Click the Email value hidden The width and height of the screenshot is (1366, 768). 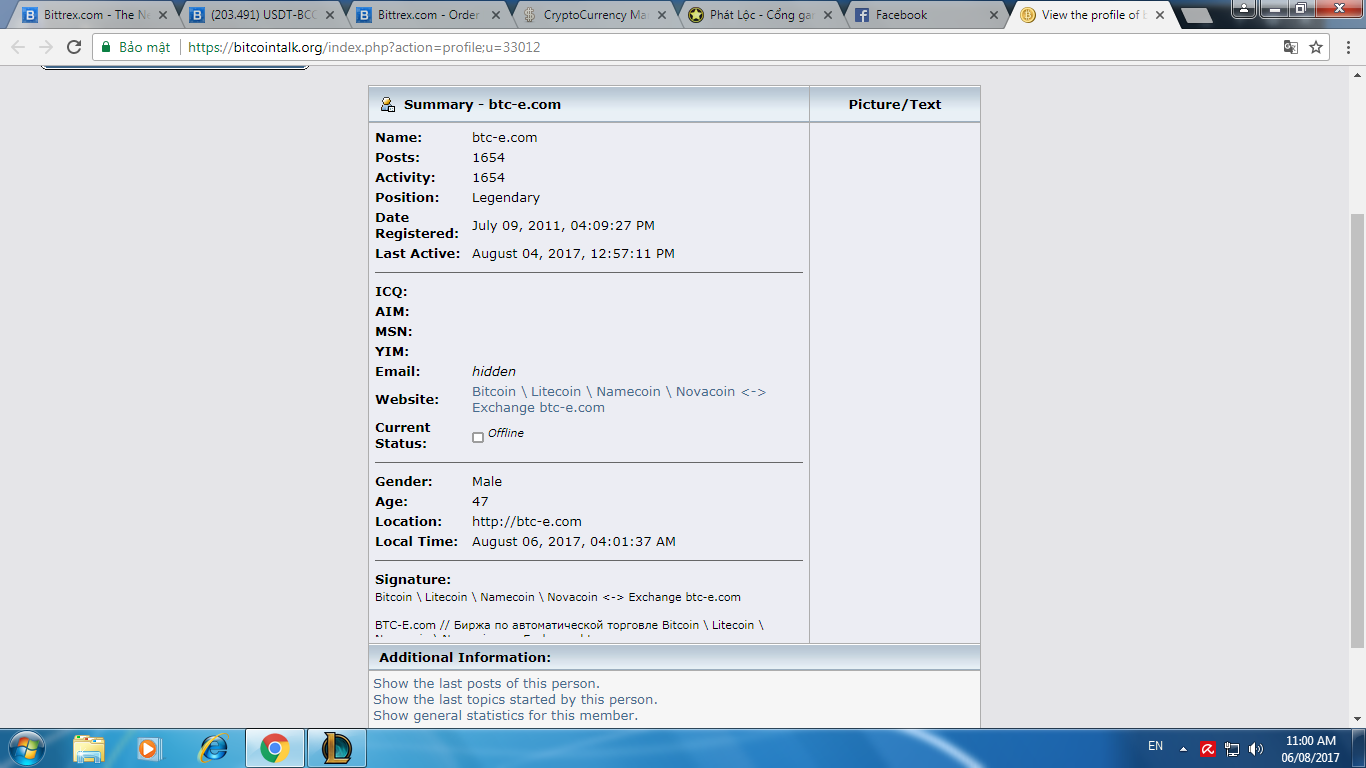coord(494,372)
